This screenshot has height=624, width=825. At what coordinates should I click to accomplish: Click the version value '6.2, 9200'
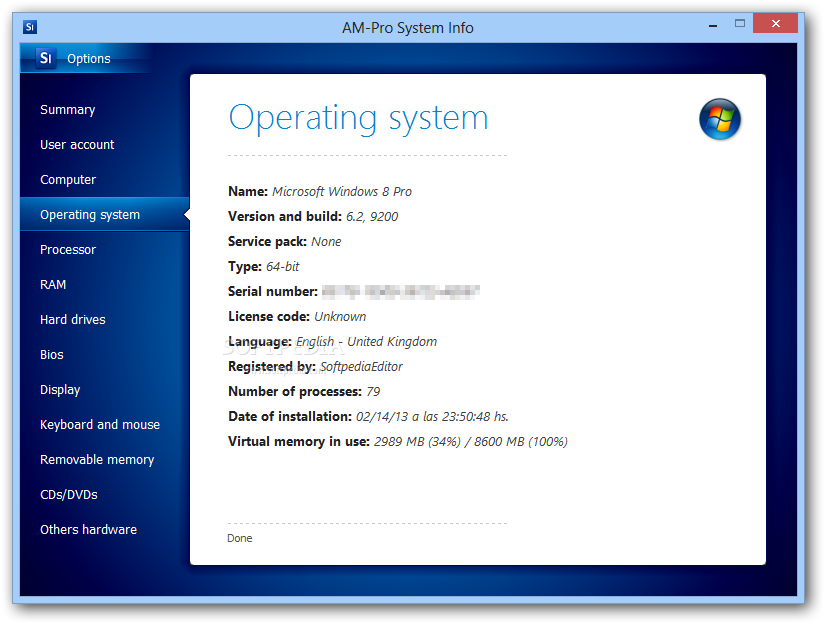coord(372,217)
